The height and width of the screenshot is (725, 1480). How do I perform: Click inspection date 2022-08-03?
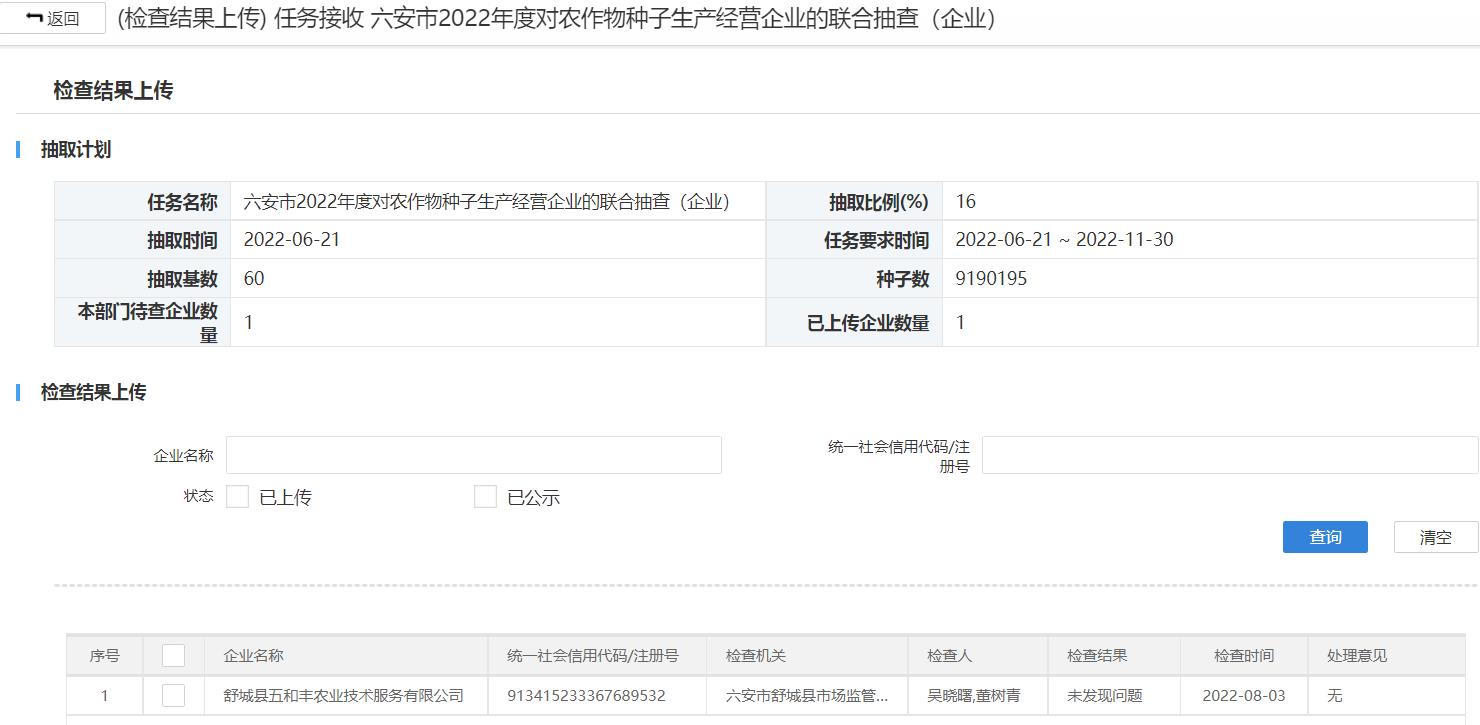point(1244,696)
